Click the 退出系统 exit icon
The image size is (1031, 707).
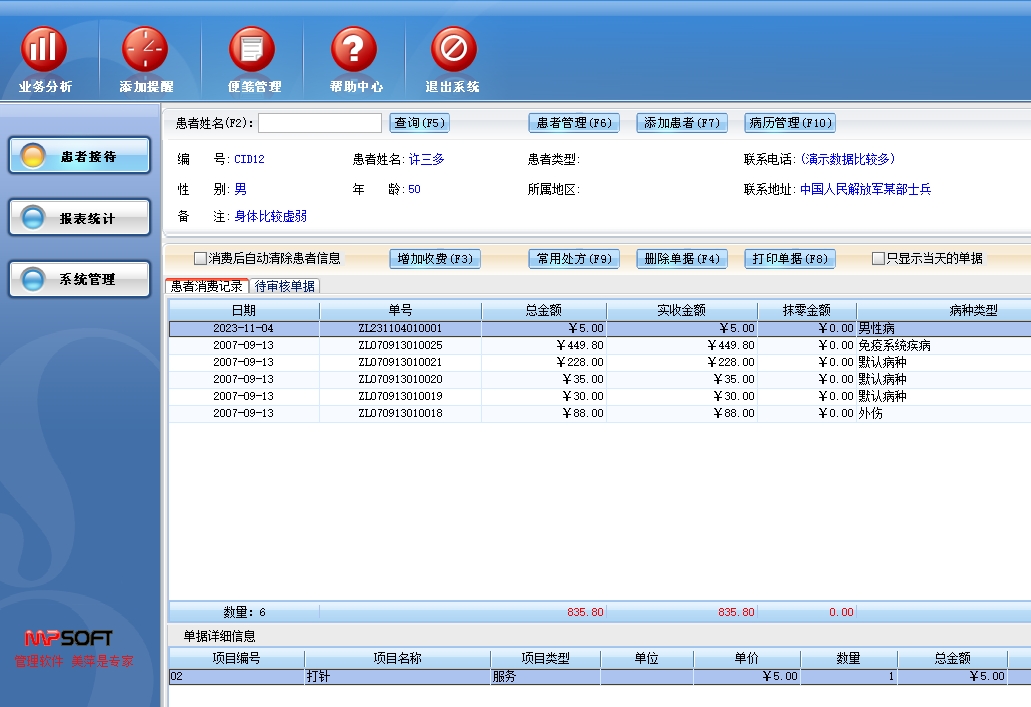tap(453, 50)
